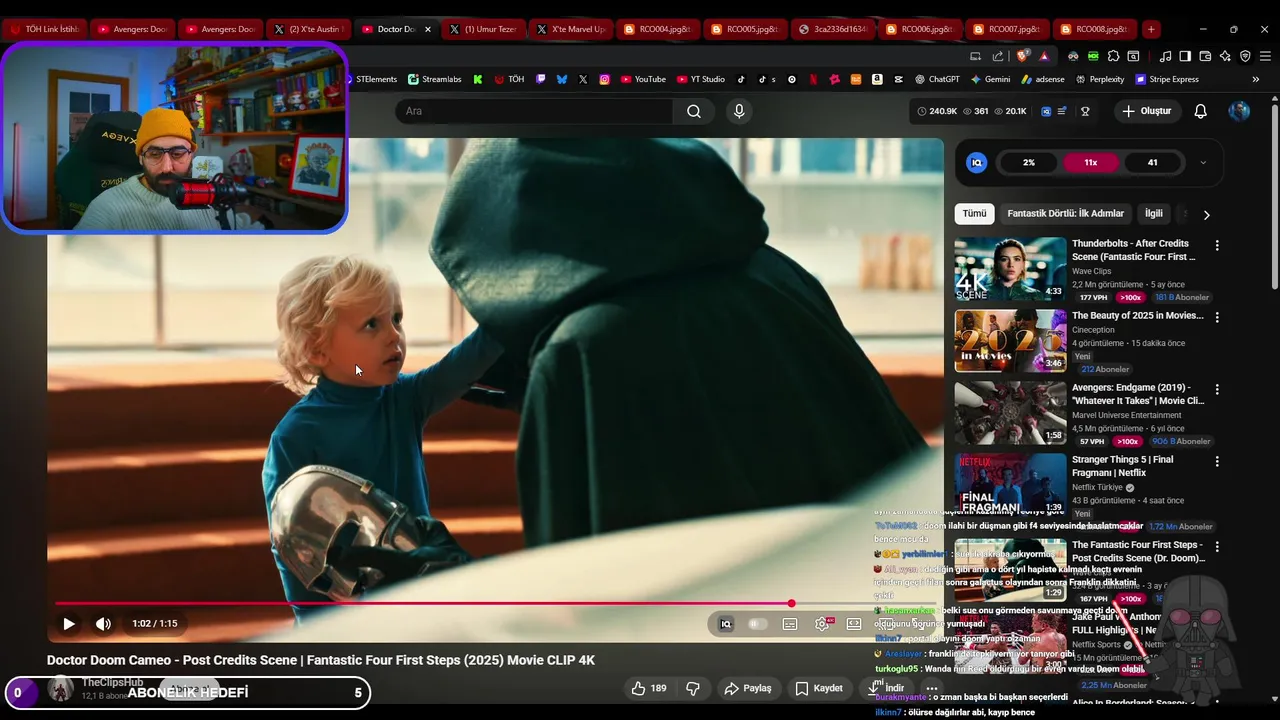Click YouTube search magnifier button
Image resolution: width=1280 pixels, height=720 pixels.
[694, 111]
